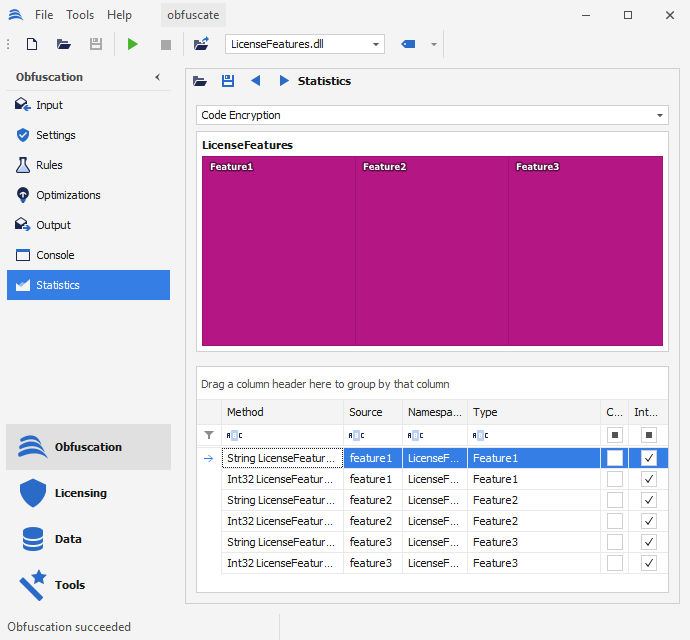
Task: Click the green Run obfuscation play icon
Action: (x=133, y=44)
